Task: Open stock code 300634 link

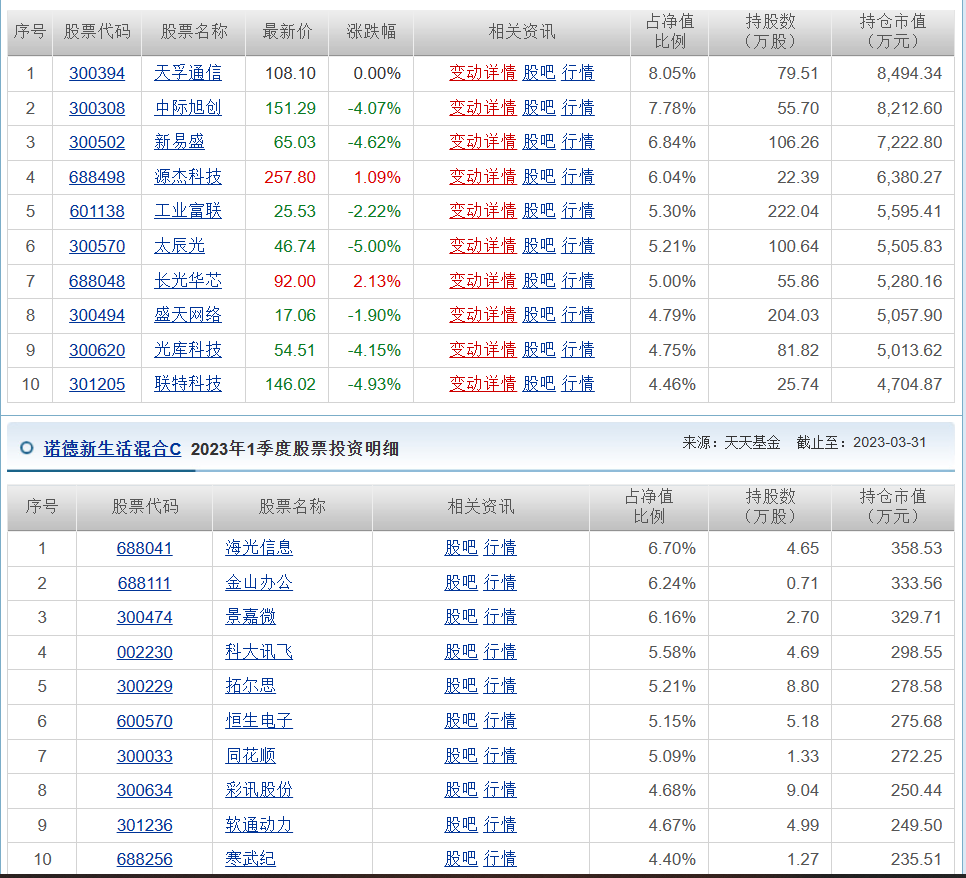Action: (x=144, y=791)
